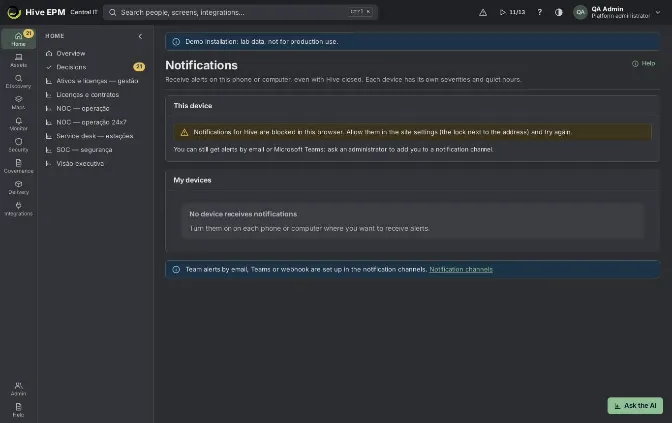Click the warning icon in blocked notifications alert
This screenshot has height=423, width=672.
(184, 132)
